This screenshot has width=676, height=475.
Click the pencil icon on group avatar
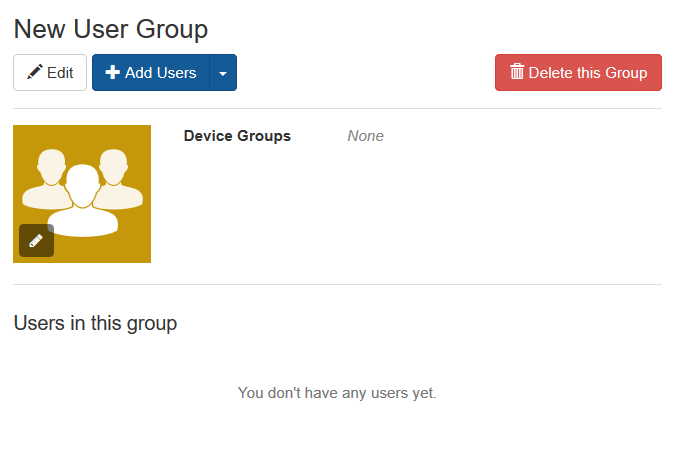coord(36,241)
